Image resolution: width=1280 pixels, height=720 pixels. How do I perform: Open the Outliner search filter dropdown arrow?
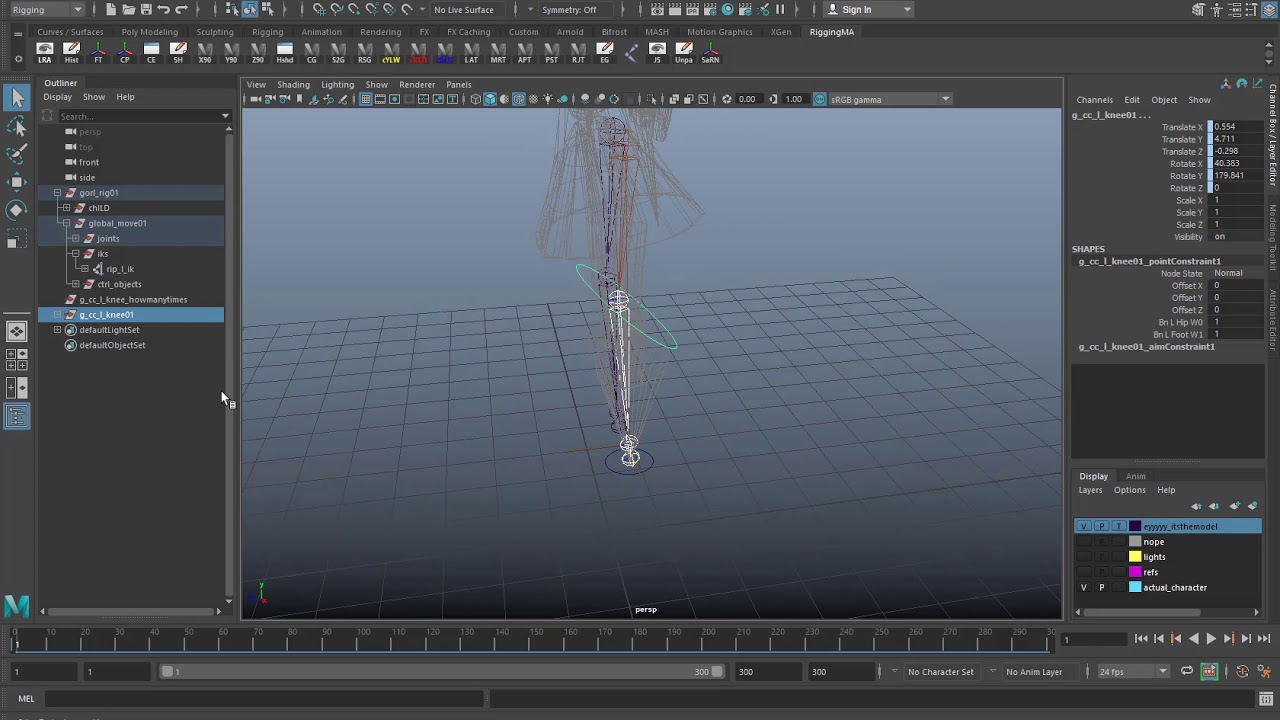(x=225, y=116)
